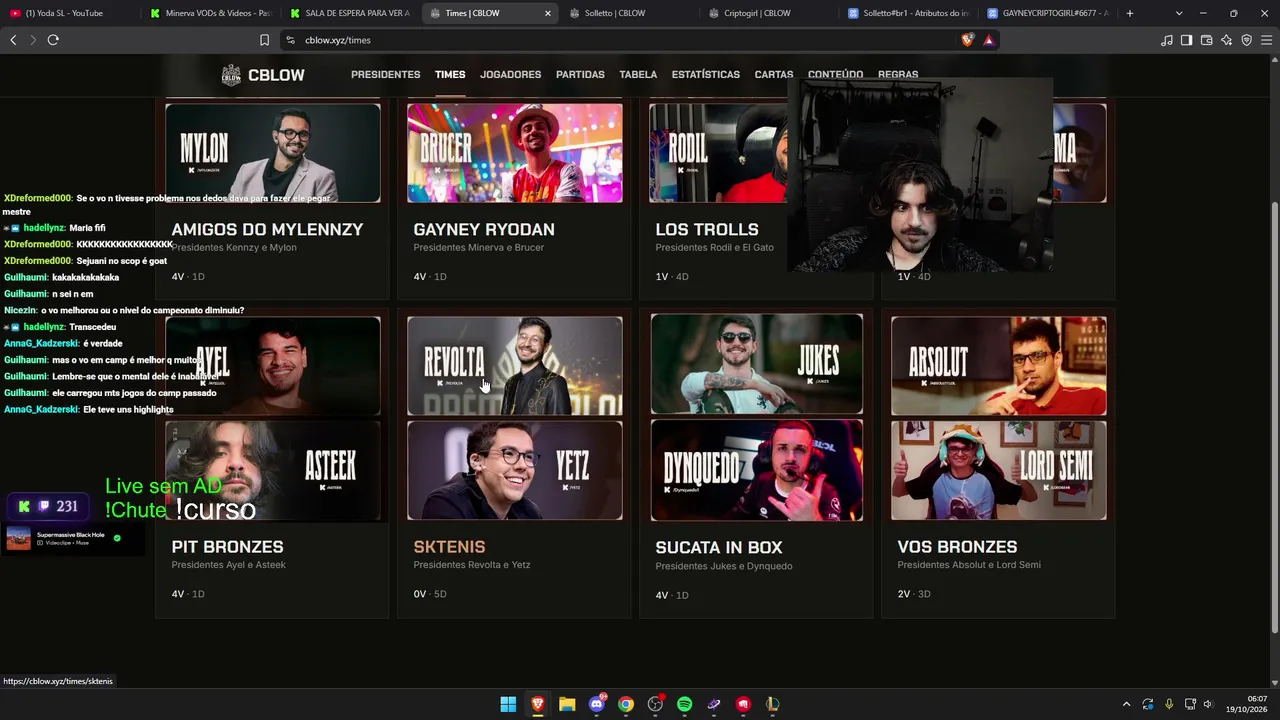
Task: Click the Windows Start button
Action: click(x=508, y=704)
